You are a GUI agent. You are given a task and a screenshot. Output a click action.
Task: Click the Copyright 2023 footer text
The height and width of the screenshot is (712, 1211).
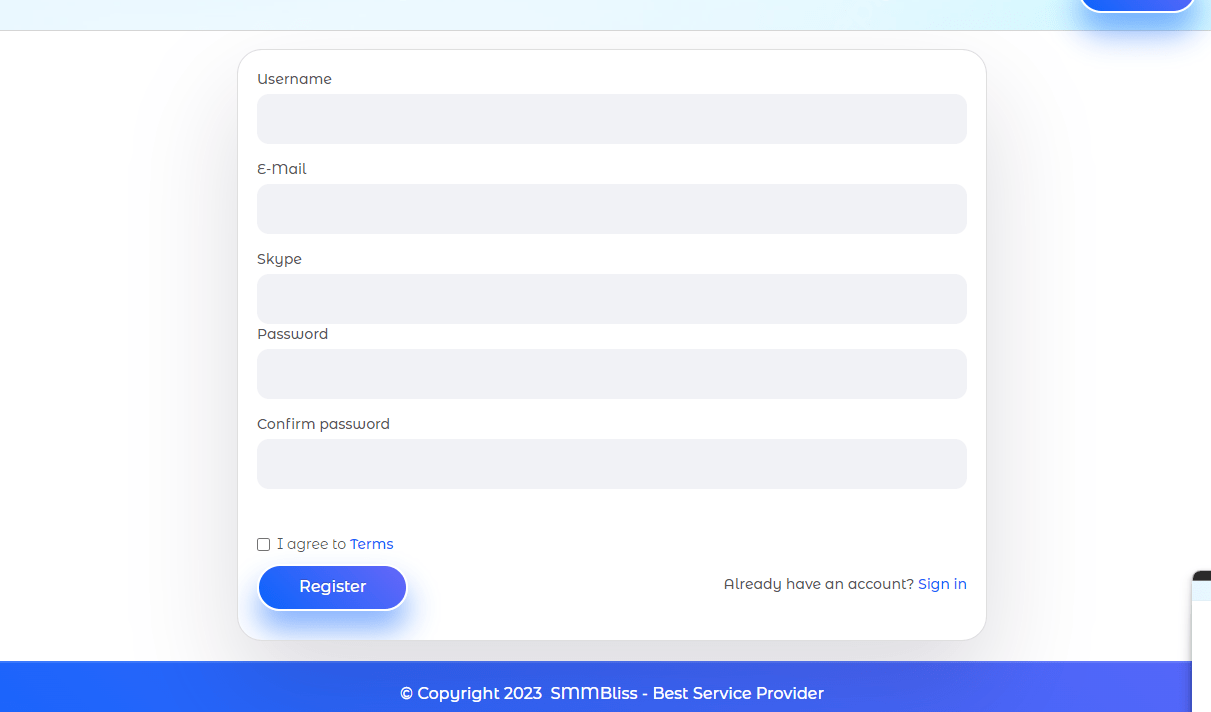pyautogui.click(x=471, y=693)
